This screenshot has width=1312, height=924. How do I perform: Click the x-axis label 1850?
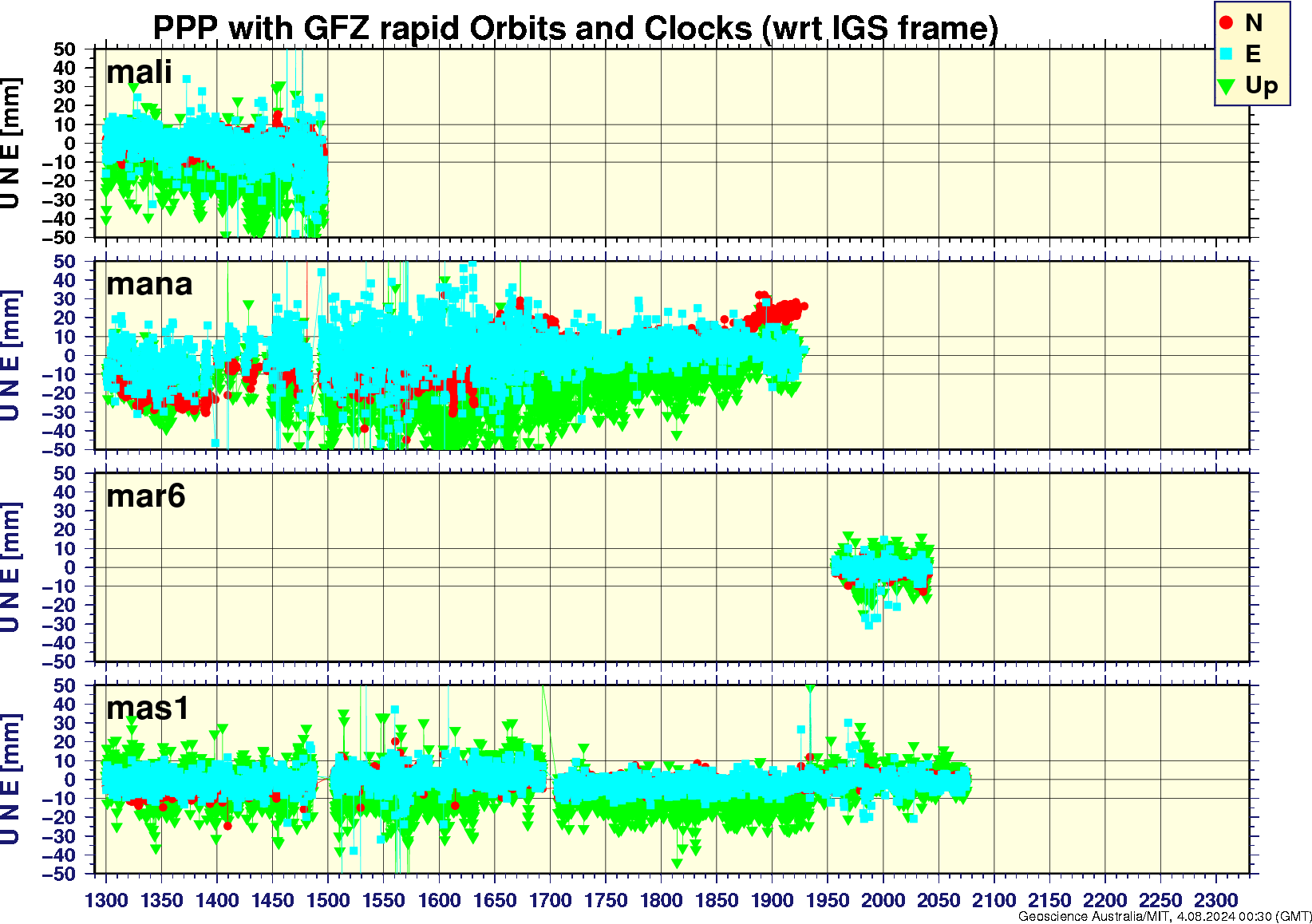(717, 900)
